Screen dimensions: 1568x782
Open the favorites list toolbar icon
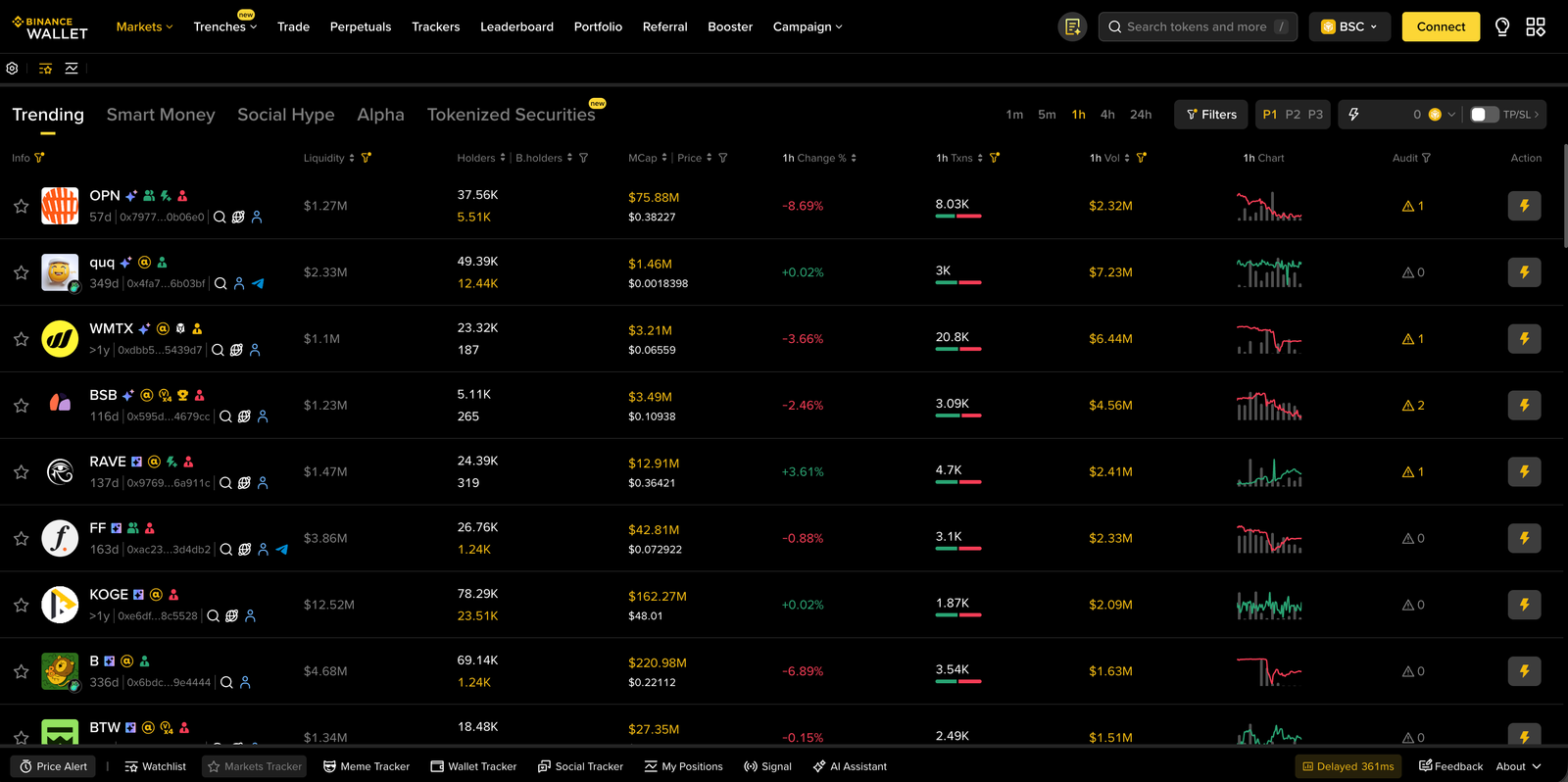pyautogui.click(x=45, y=69)
